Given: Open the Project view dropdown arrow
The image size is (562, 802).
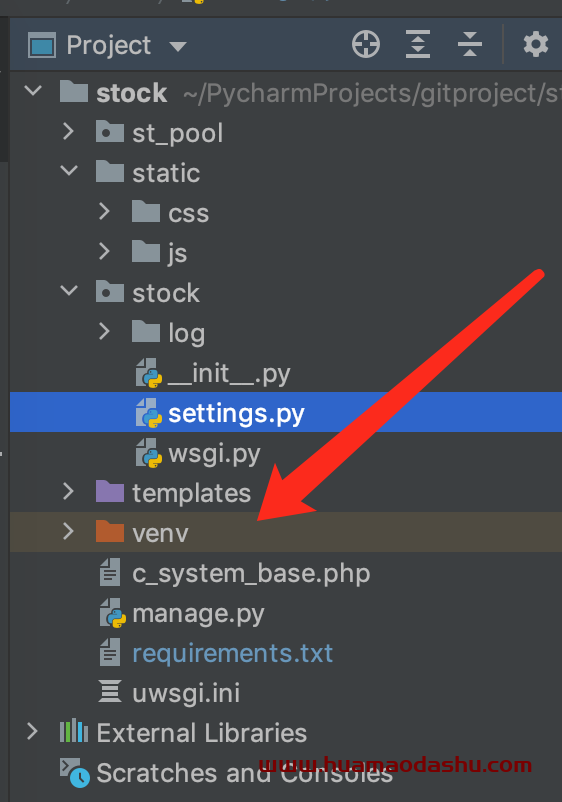Looking at the screenshot, I should click(177, 47).
